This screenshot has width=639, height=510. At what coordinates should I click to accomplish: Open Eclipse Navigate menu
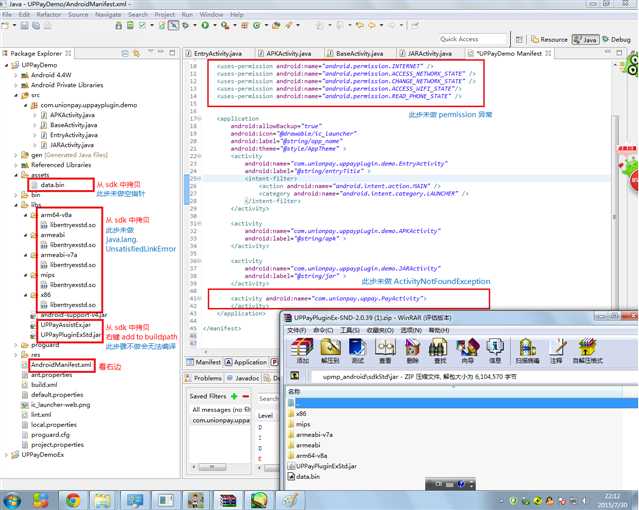(108, 15)
